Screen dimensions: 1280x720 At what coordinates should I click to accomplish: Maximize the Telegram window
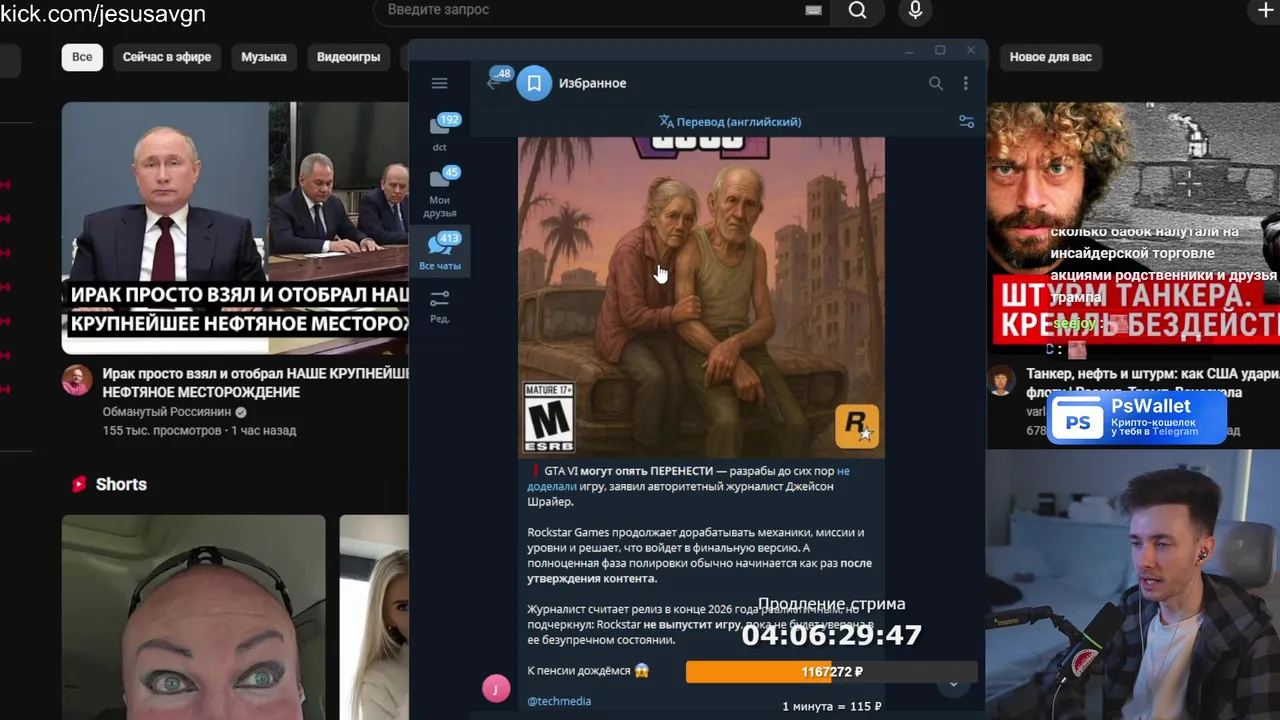click(940, 50)
